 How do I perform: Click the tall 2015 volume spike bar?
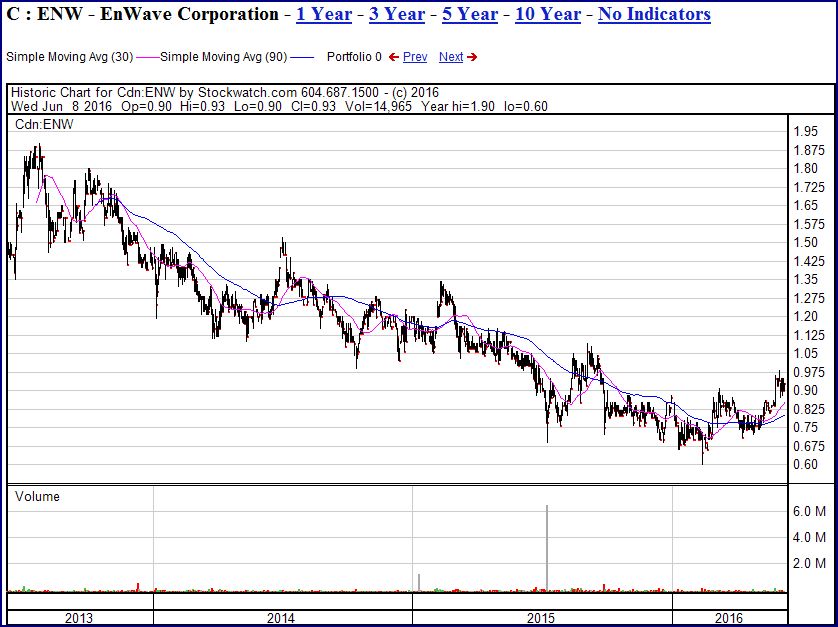pyautogui.click(x=547, y=548)
